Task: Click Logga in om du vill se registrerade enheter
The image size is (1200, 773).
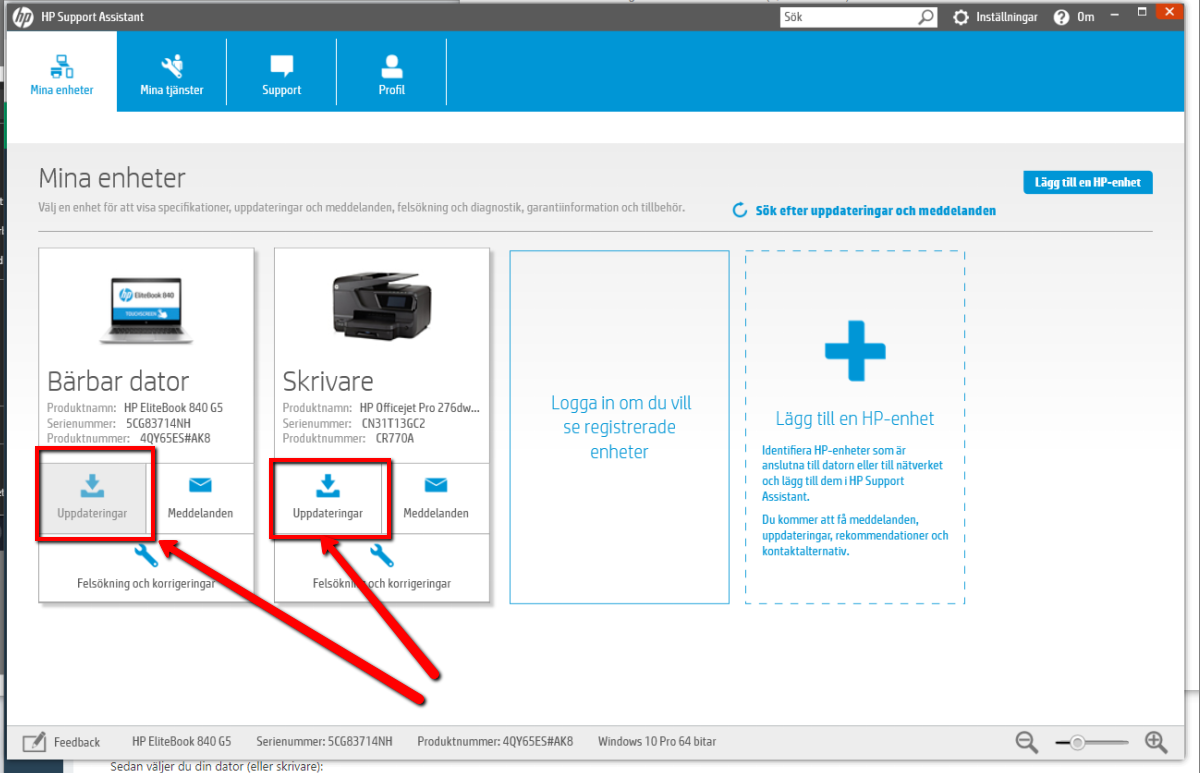Action: (x=620, y=427)
